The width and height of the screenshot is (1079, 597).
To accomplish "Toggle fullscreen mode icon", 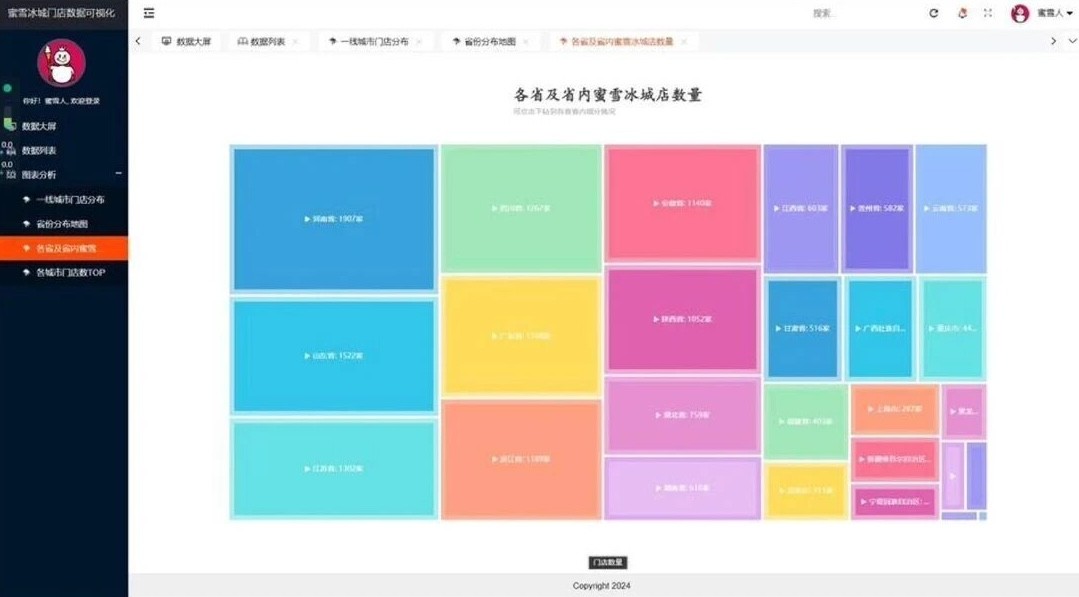I will coord(988,13).
